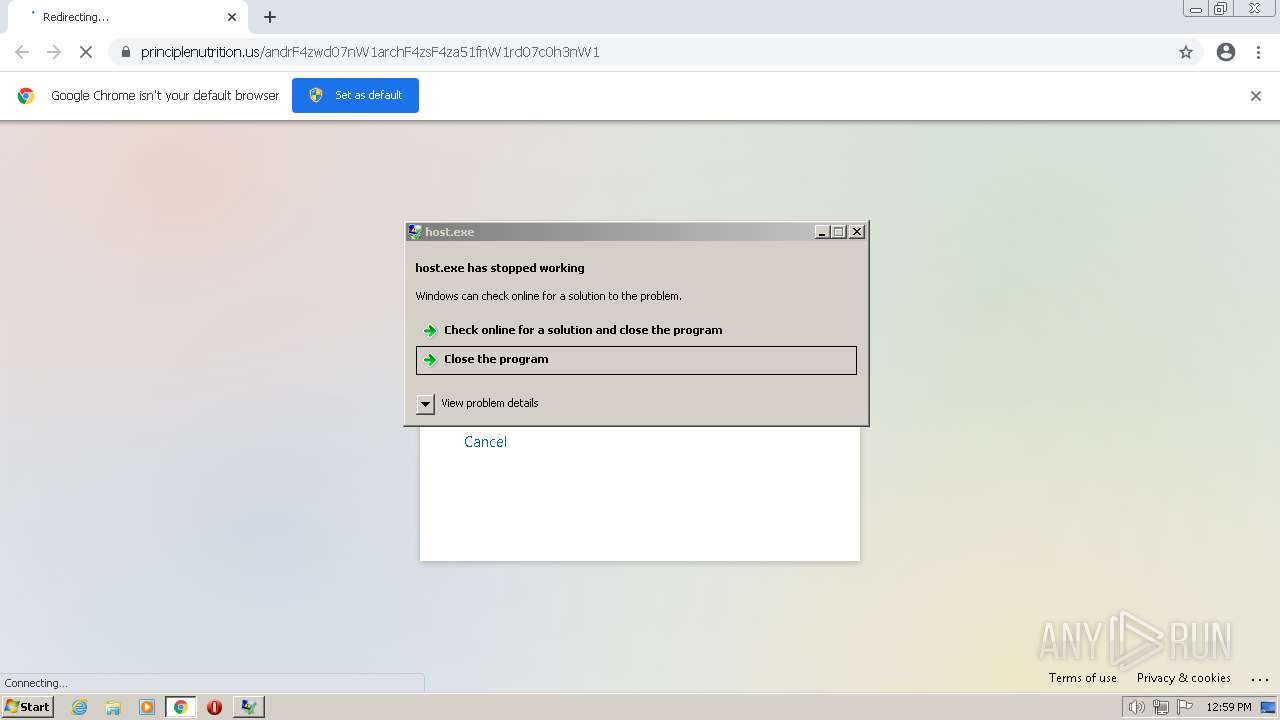Click the Chrome logo in infobar
The height and width of the screenshot is (720, 1280).
[26, 96]
